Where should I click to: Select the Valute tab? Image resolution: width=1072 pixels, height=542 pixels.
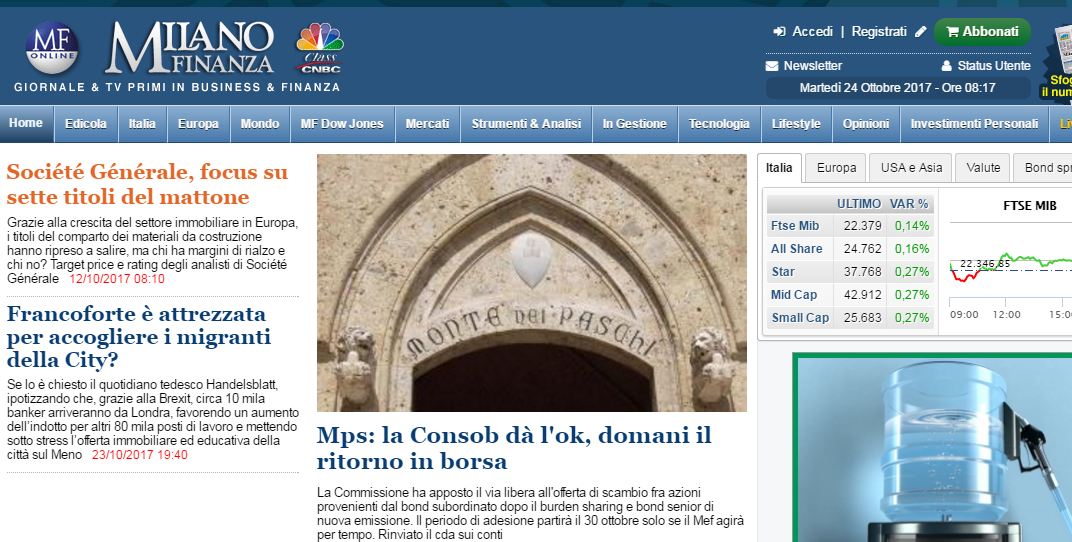point(981,168)
